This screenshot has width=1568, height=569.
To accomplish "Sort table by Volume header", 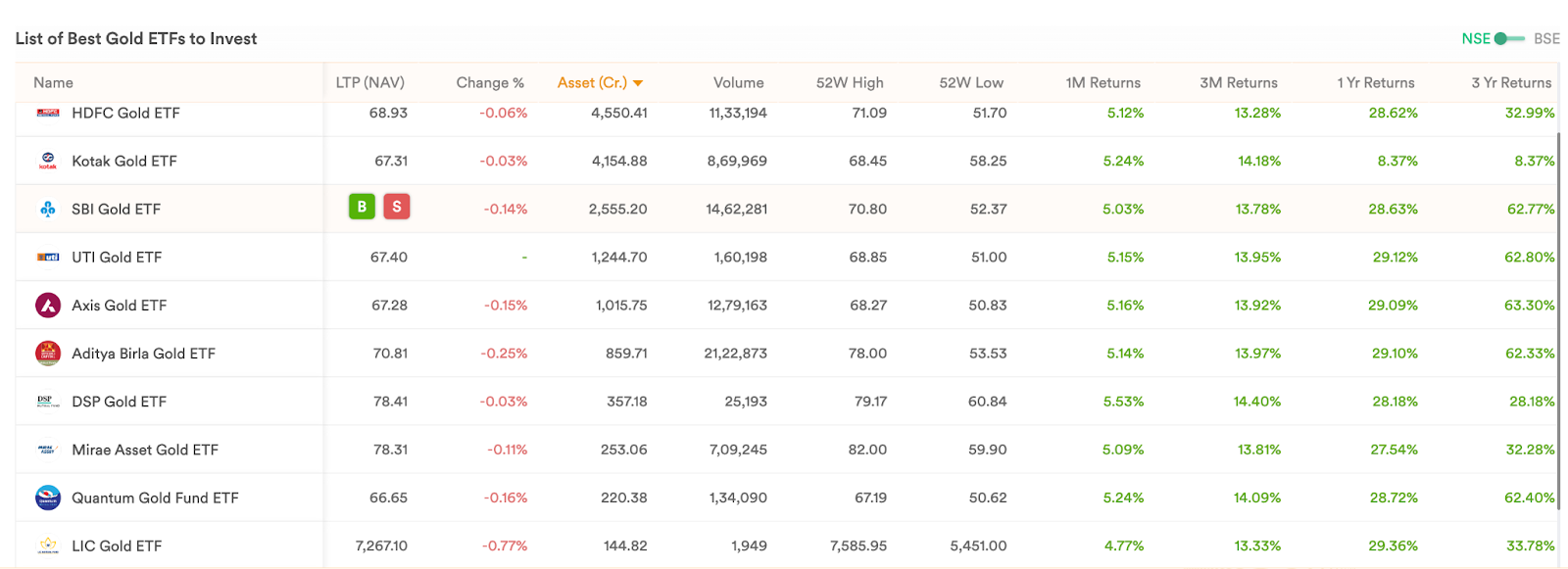I will tap(738, 83).
